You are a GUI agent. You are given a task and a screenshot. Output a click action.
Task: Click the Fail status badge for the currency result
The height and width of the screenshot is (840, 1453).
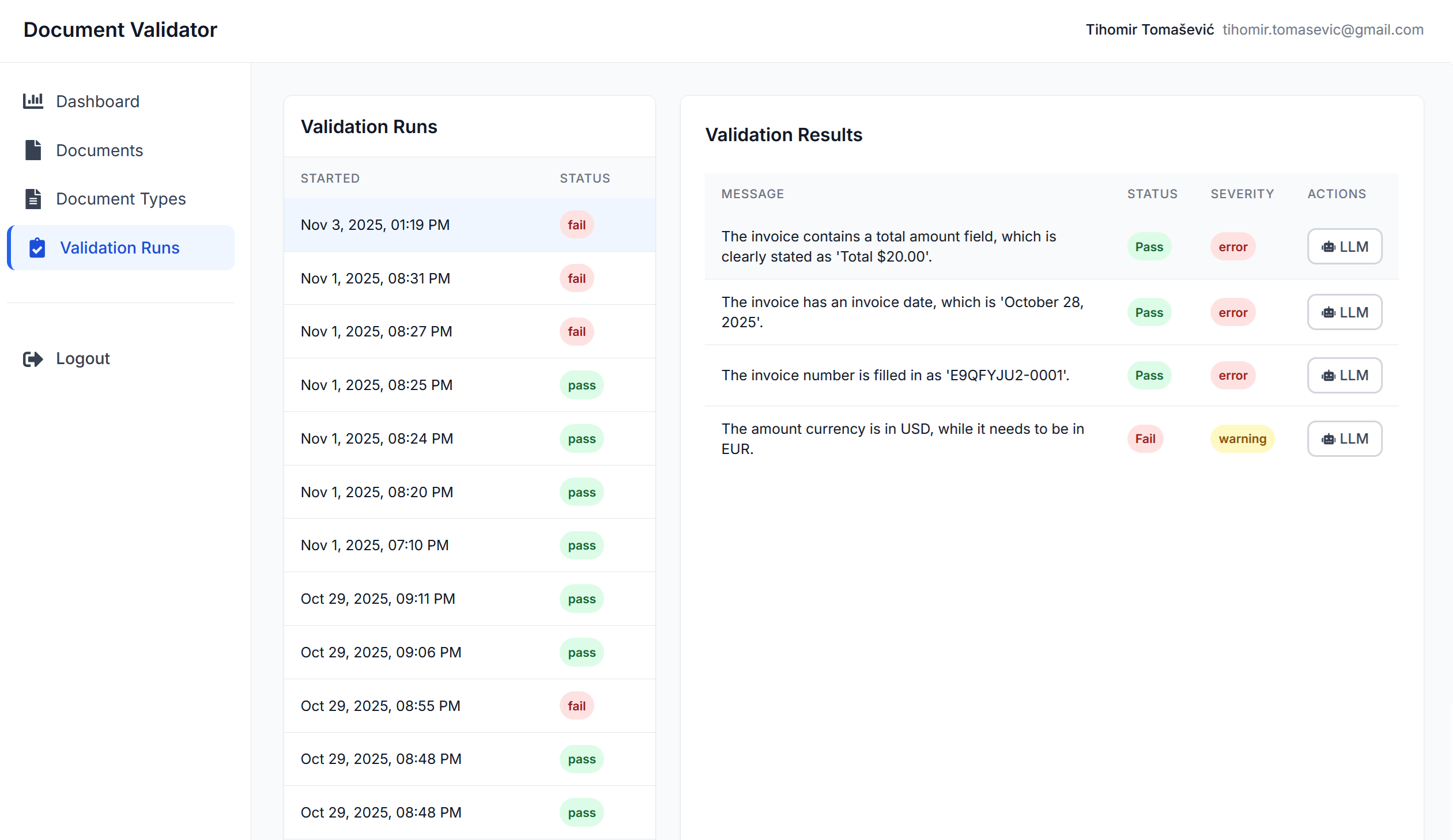click(x=1145, y=438)
